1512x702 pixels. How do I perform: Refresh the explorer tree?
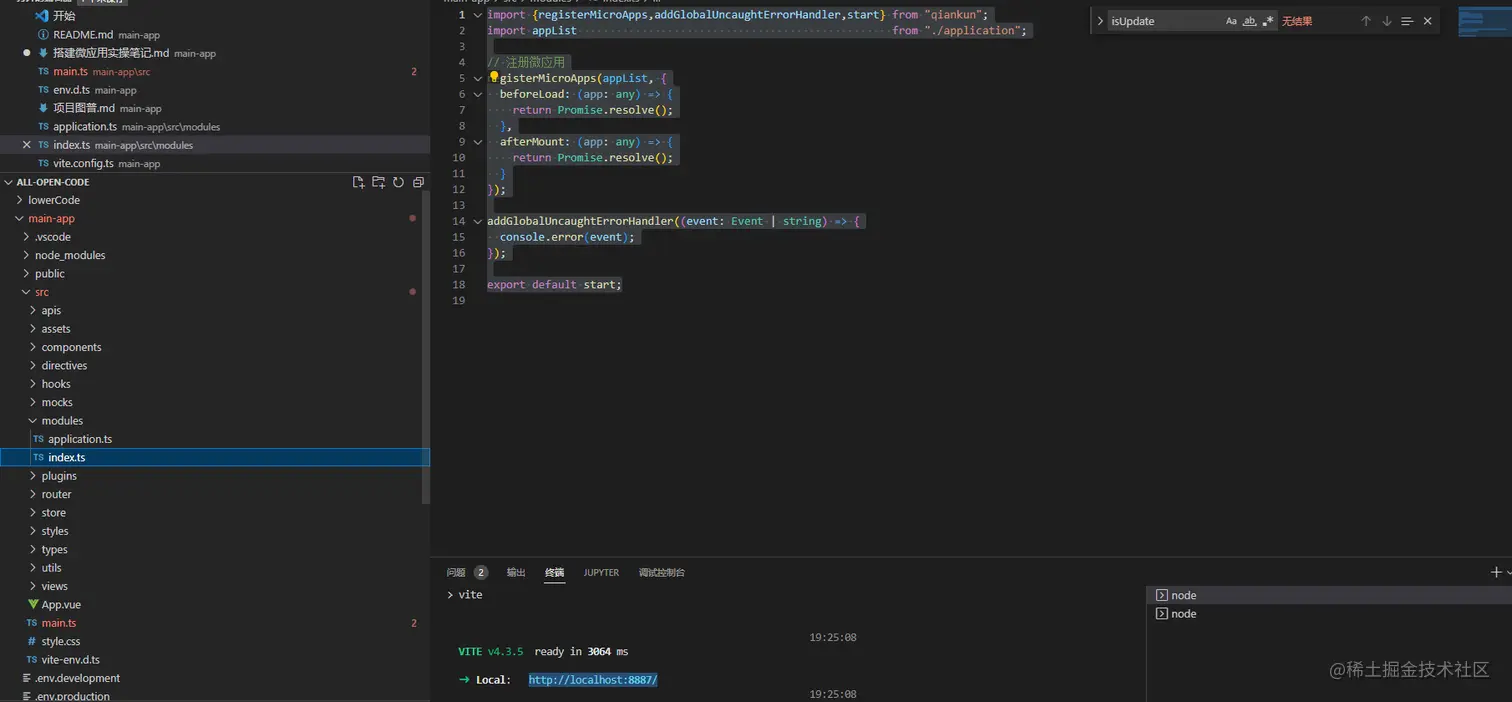(398, 182)
